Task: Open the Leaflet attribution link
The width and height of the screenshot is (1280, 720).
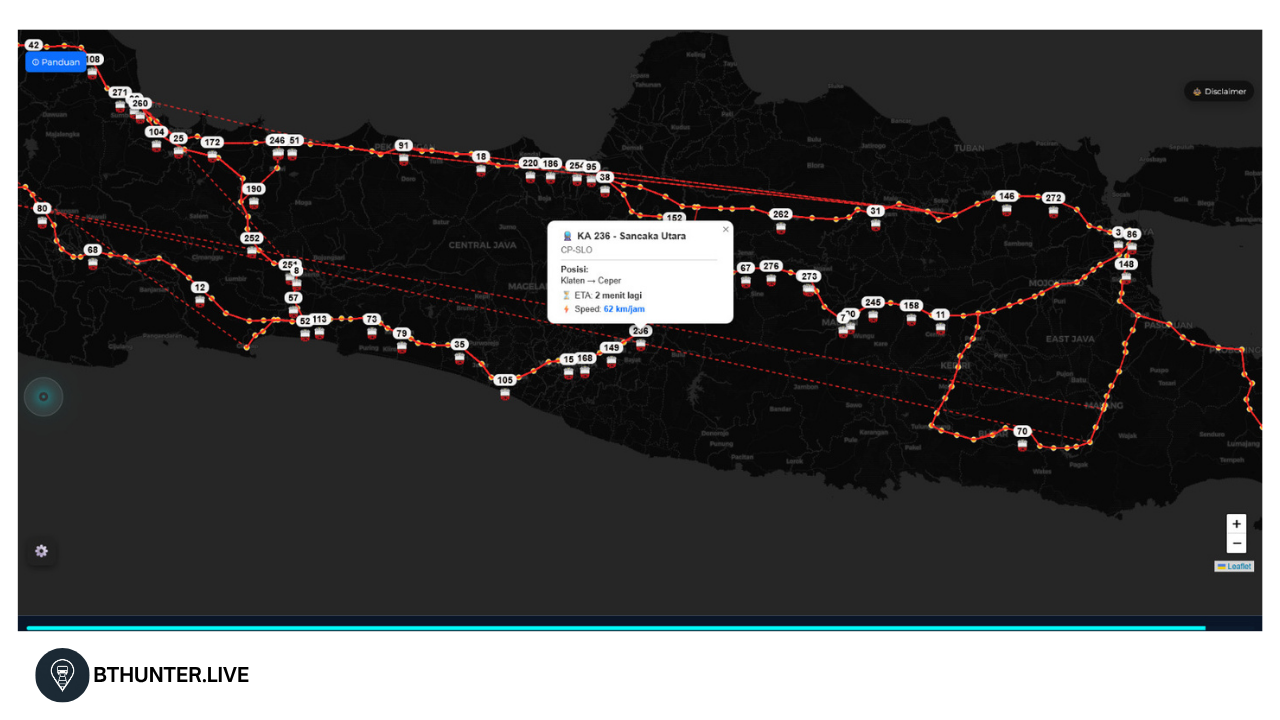Action: [1235, 566]
